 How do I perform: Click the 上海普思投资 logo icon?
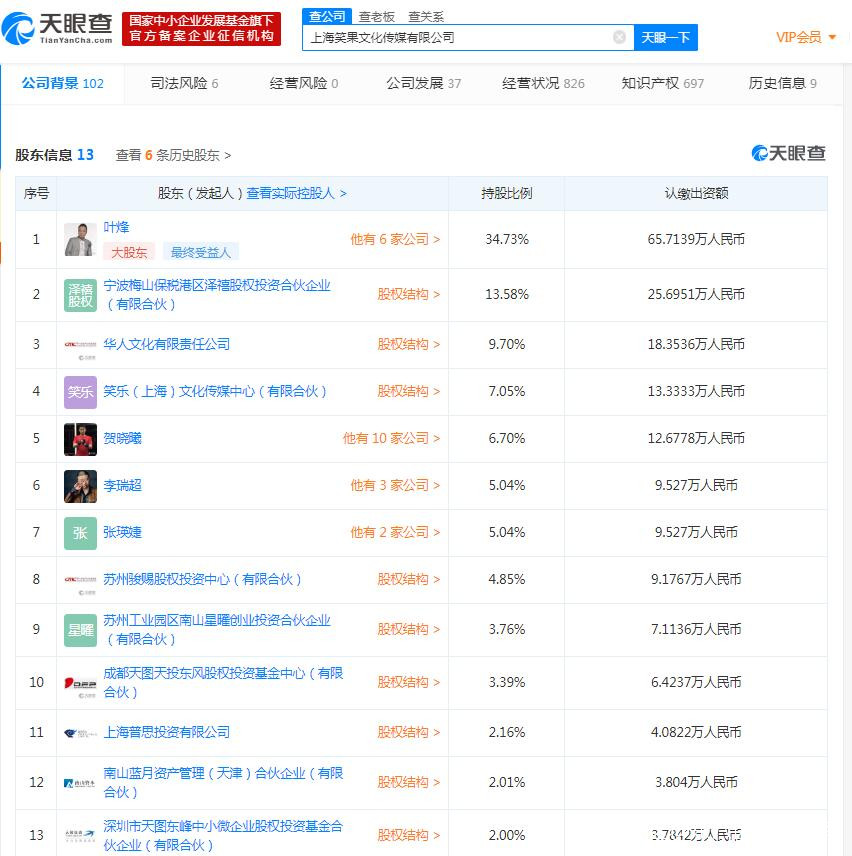click(80, 733)
